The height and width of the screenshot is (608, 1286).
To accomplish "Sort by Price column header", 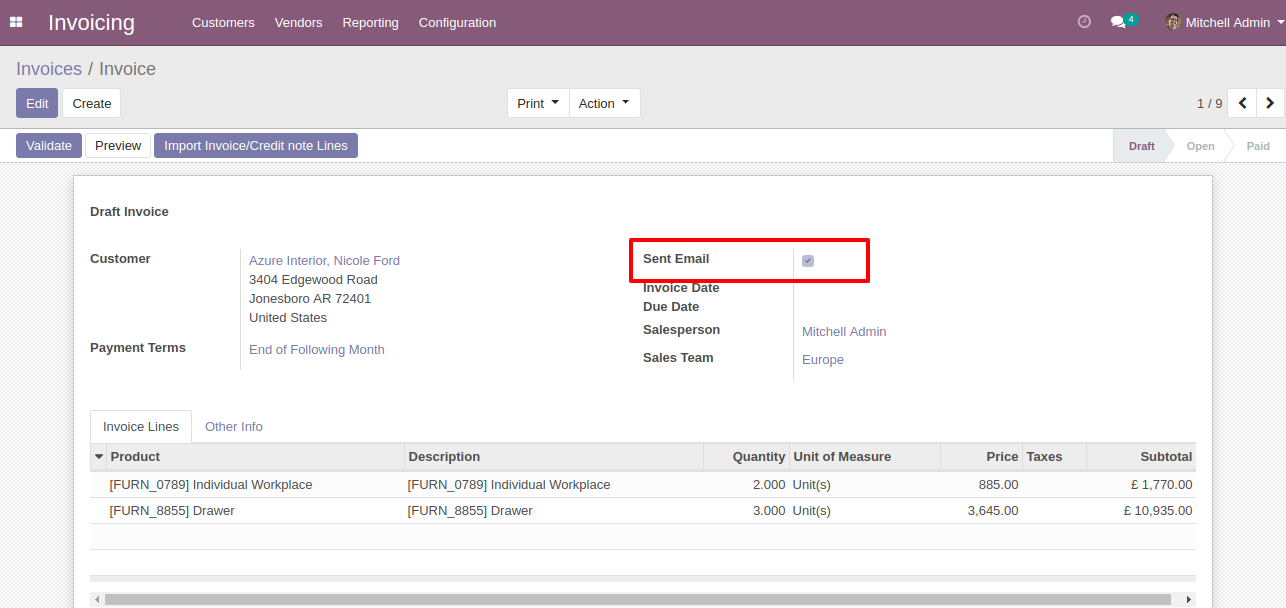I will point(981,456).
